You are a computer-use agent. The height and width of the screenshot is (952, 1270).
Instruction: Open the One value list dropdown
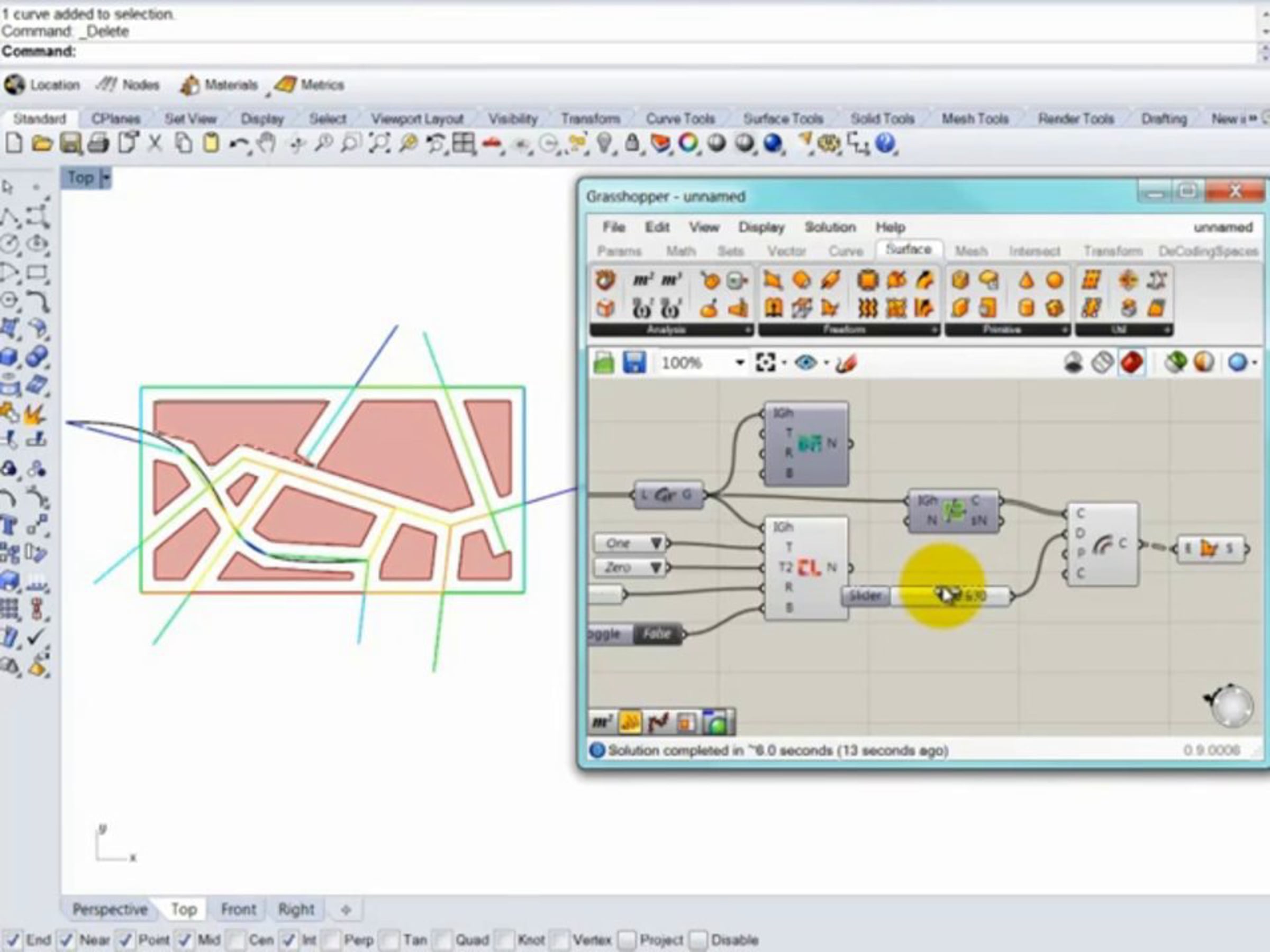click(x=656, y=543)
